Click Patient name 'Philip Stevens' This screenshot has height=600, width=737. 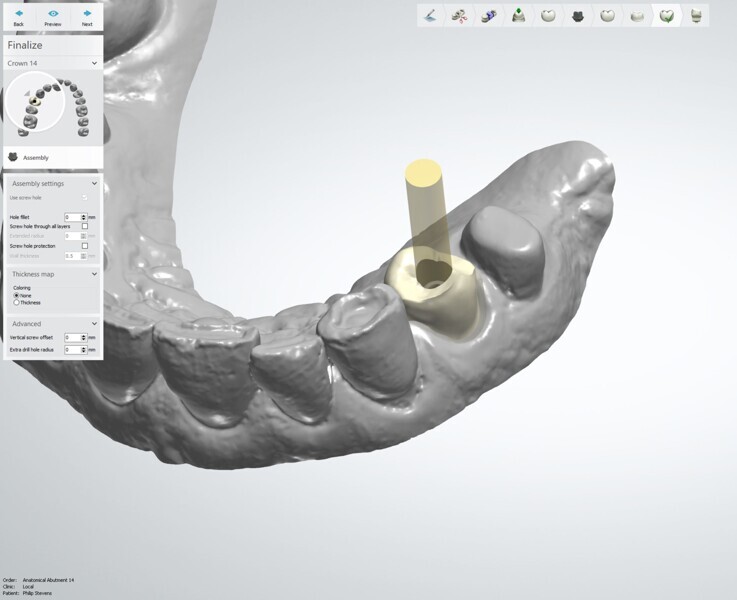(37, 593)
